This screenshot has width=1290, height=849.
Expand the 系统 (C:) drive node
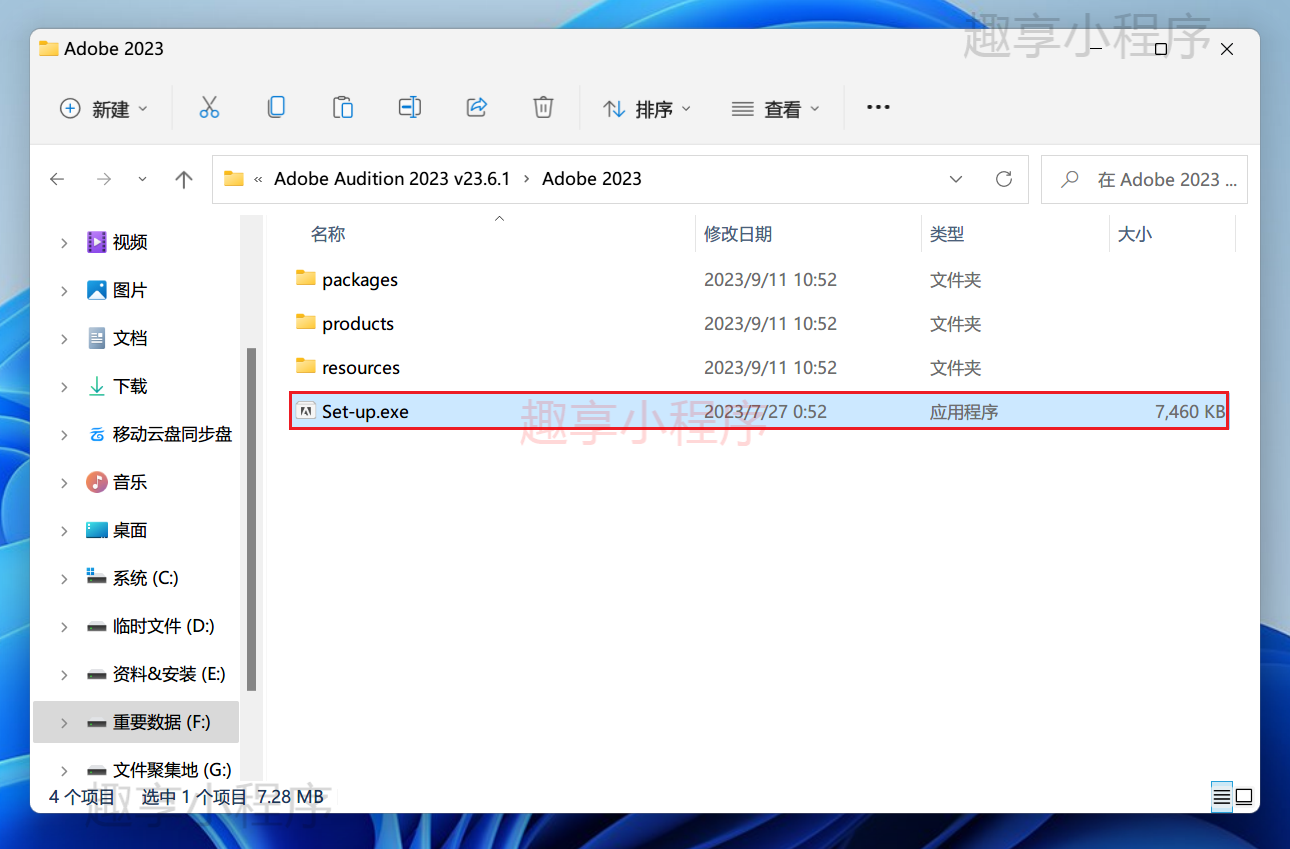tap(64, 578)
